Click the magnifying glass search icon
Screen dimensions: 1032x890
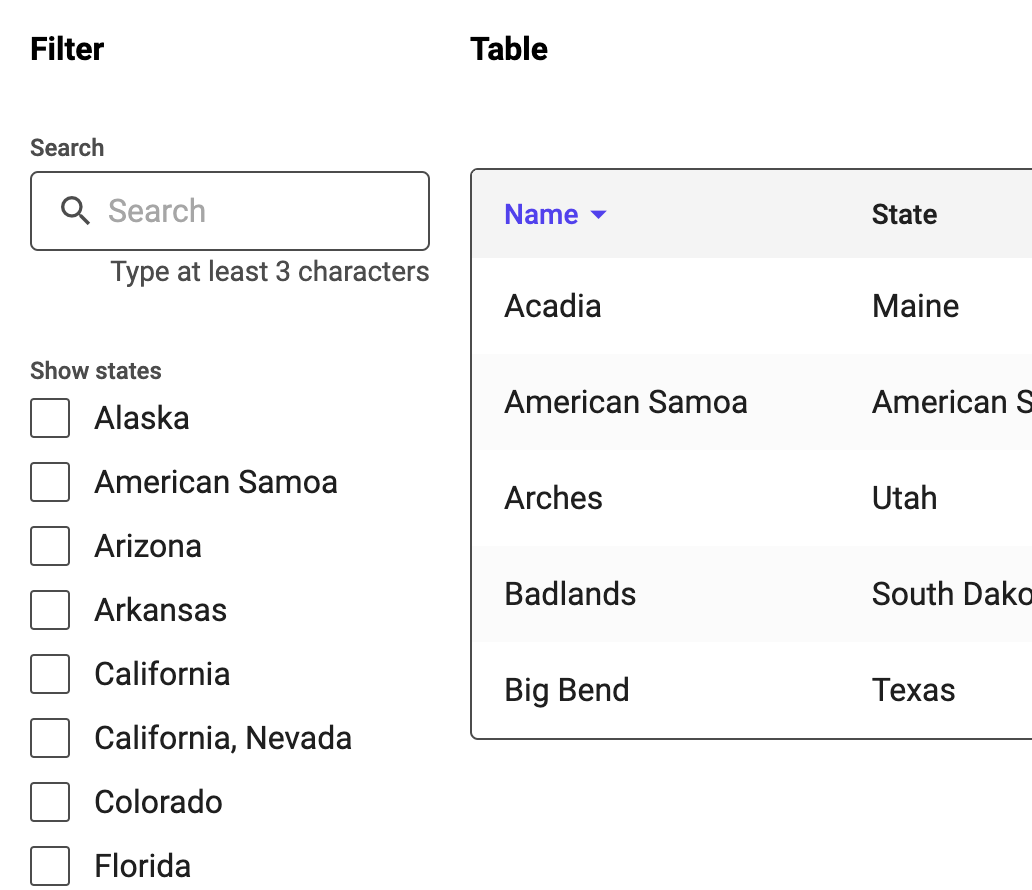click(x=75, y=211)
